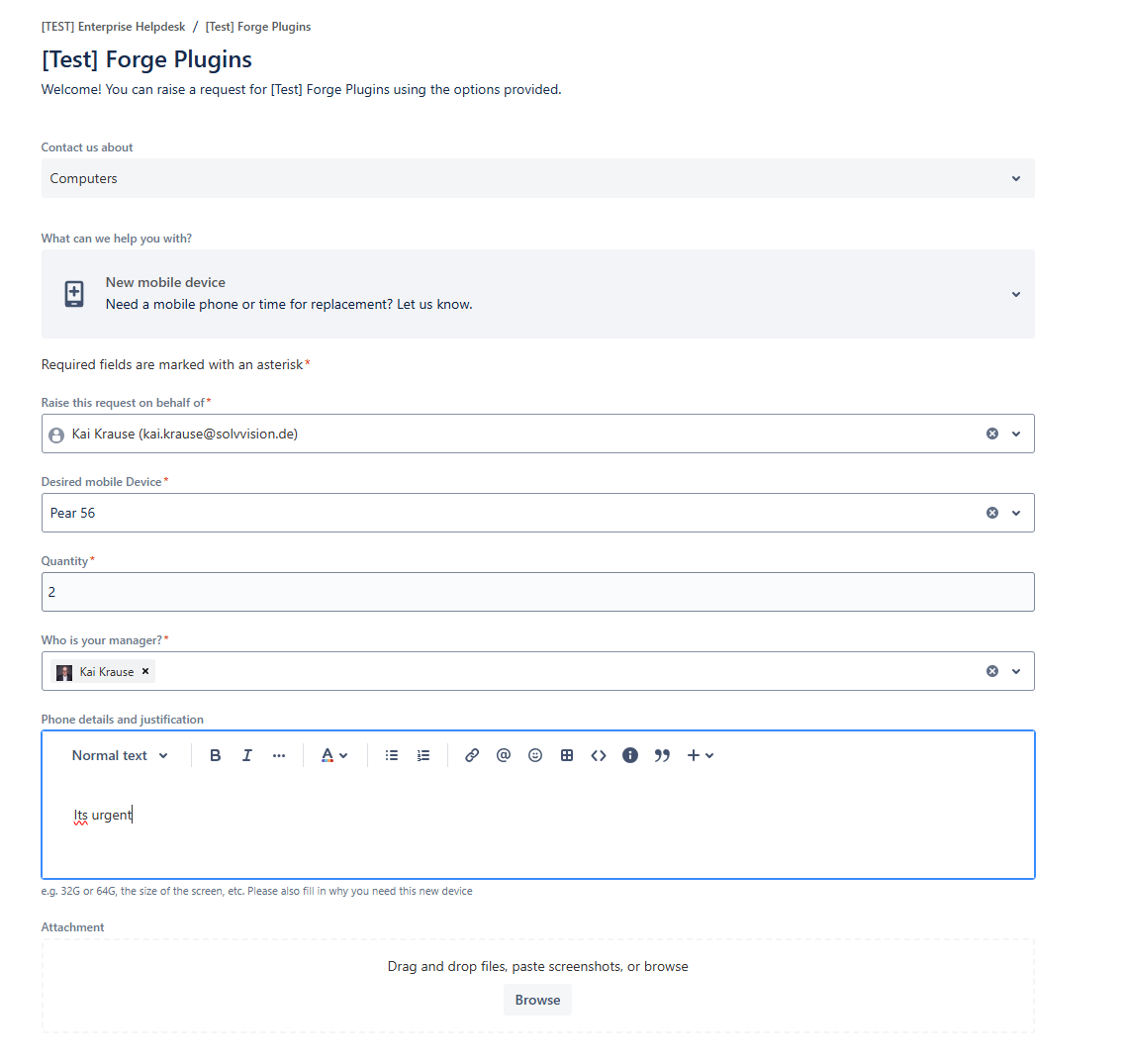Toggle bold formatting in the editor
Viewport: 1125px width, 1064px height.
point(215,755)
